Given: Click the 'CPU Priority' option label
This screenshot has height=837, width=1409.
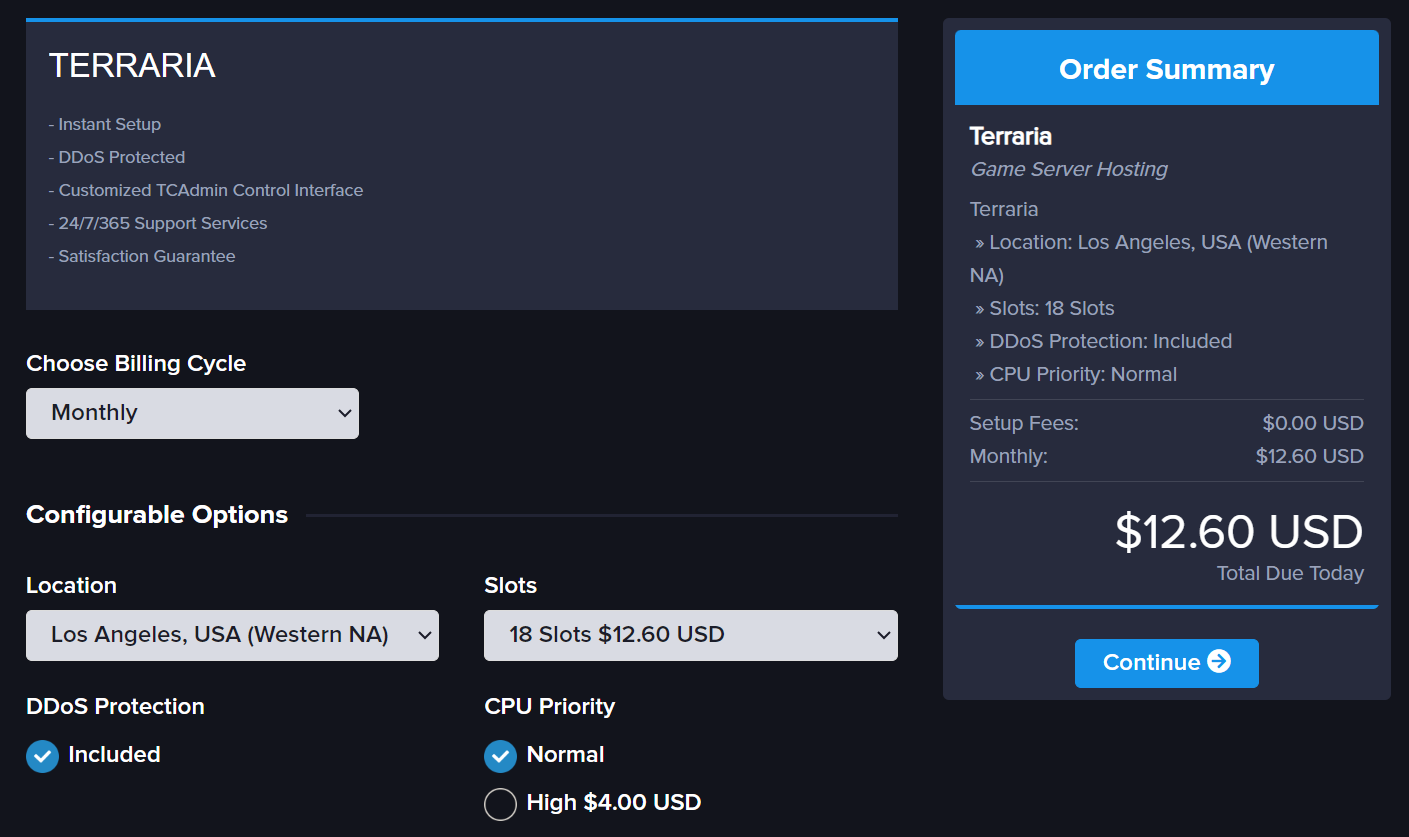Looking at the screenshot, I should click(x=550, y=706).
